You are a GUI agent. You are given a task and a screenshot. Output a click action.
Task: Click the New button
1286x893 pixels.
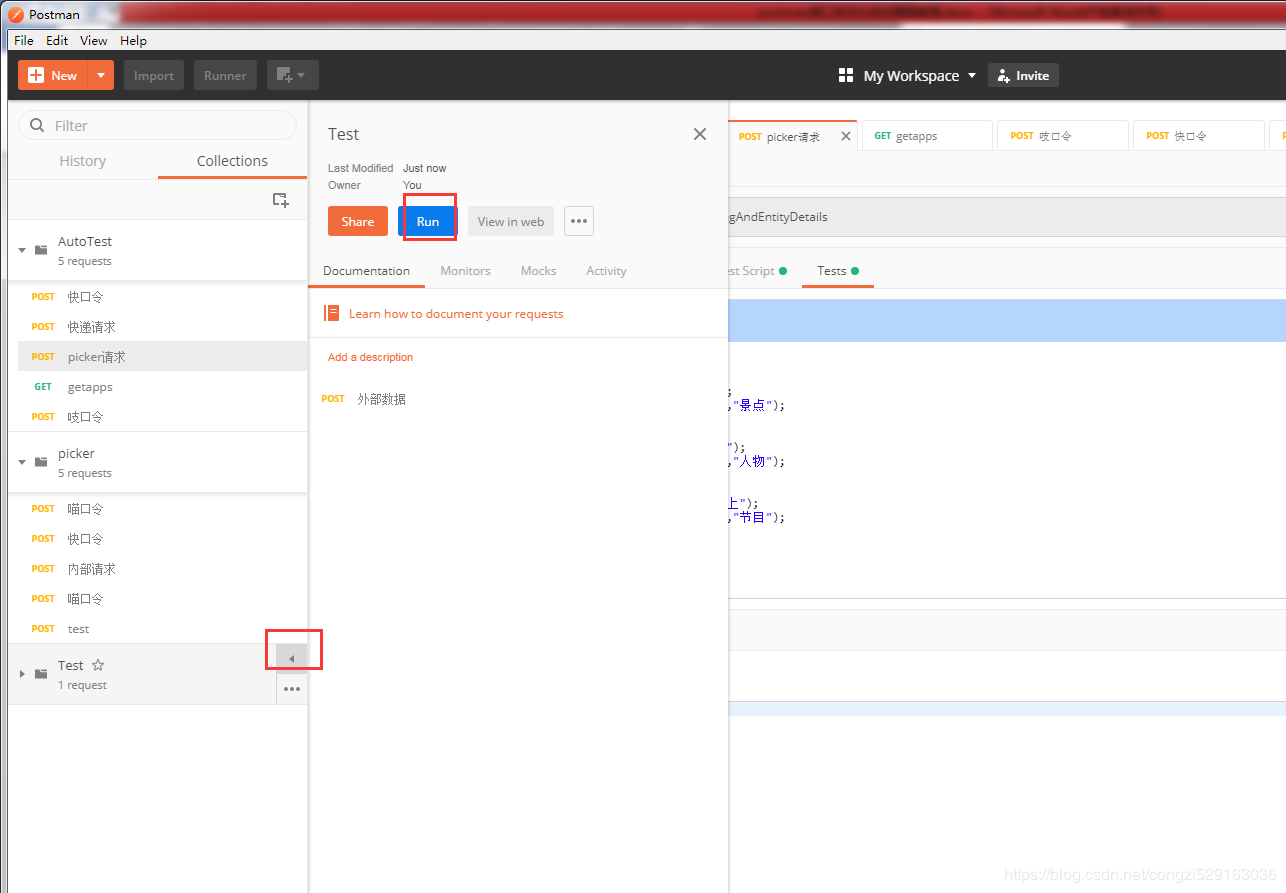tap(53, 75)
